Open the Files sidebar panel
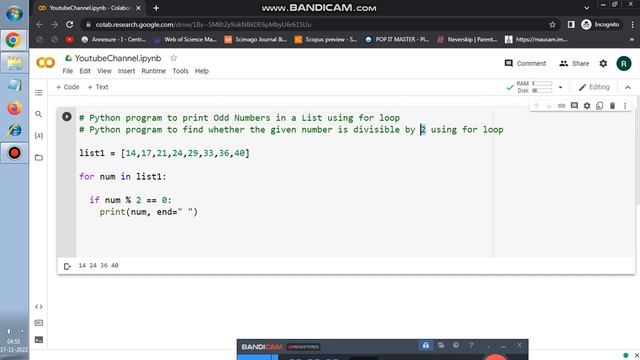Screen dimensions: 640x360 pyautogui.click(x=39, y=158)
